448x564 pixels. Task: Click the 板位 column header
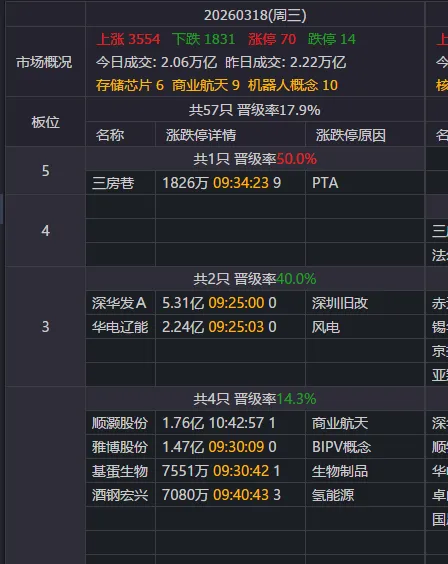(45, 122)
